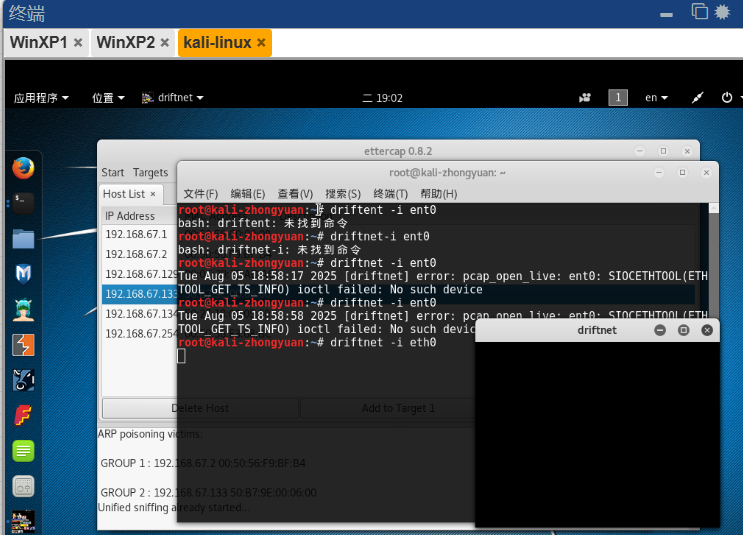This screenshot has height=535, width=743.
Task: Open the settings gear in outer title bar
Action: coord(723,11)
